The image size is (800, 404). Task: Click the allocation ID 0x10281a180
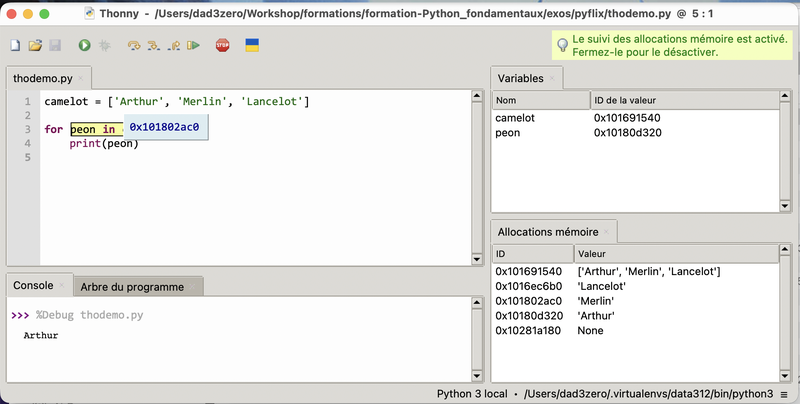tap(528, 331)
